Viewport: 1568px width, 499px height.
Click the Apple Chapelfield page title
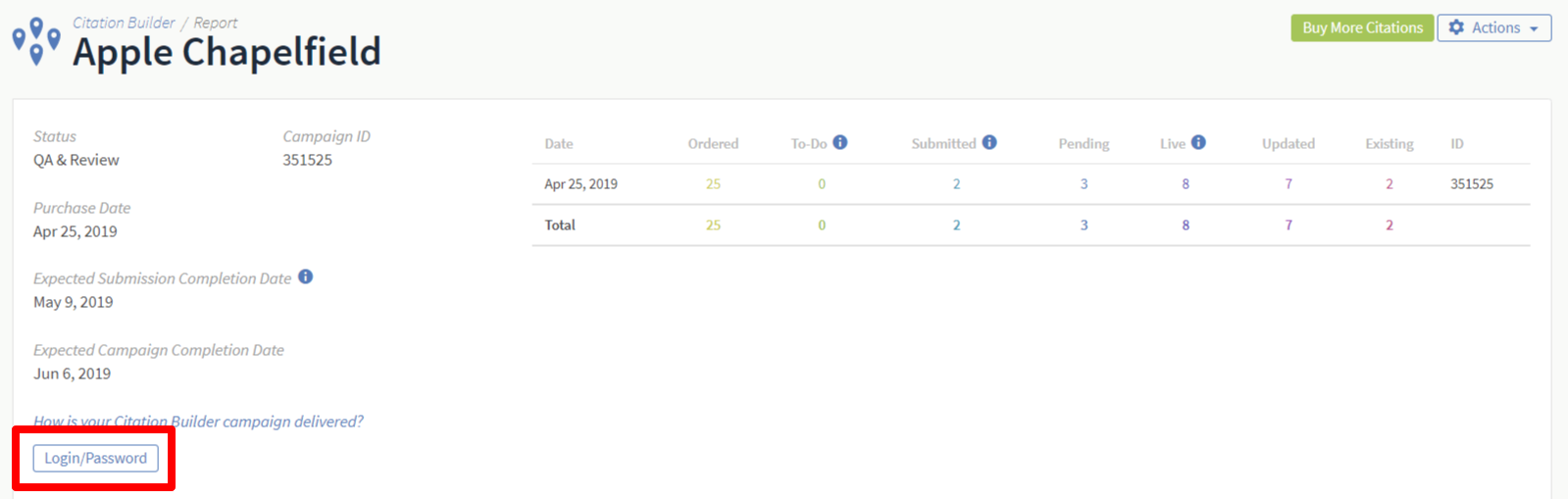(227, 52)
